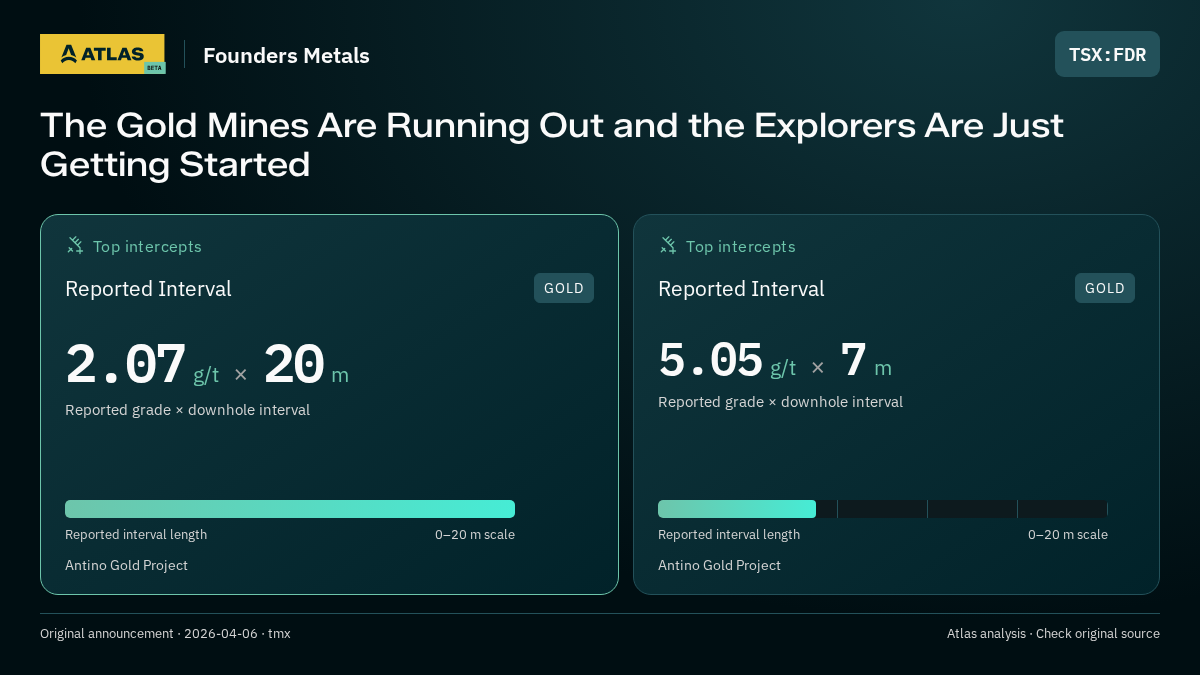The image size is (1200, 675).
Task: Click 'Reported Interval' title in the 20 m card
Action: point(148,289)
